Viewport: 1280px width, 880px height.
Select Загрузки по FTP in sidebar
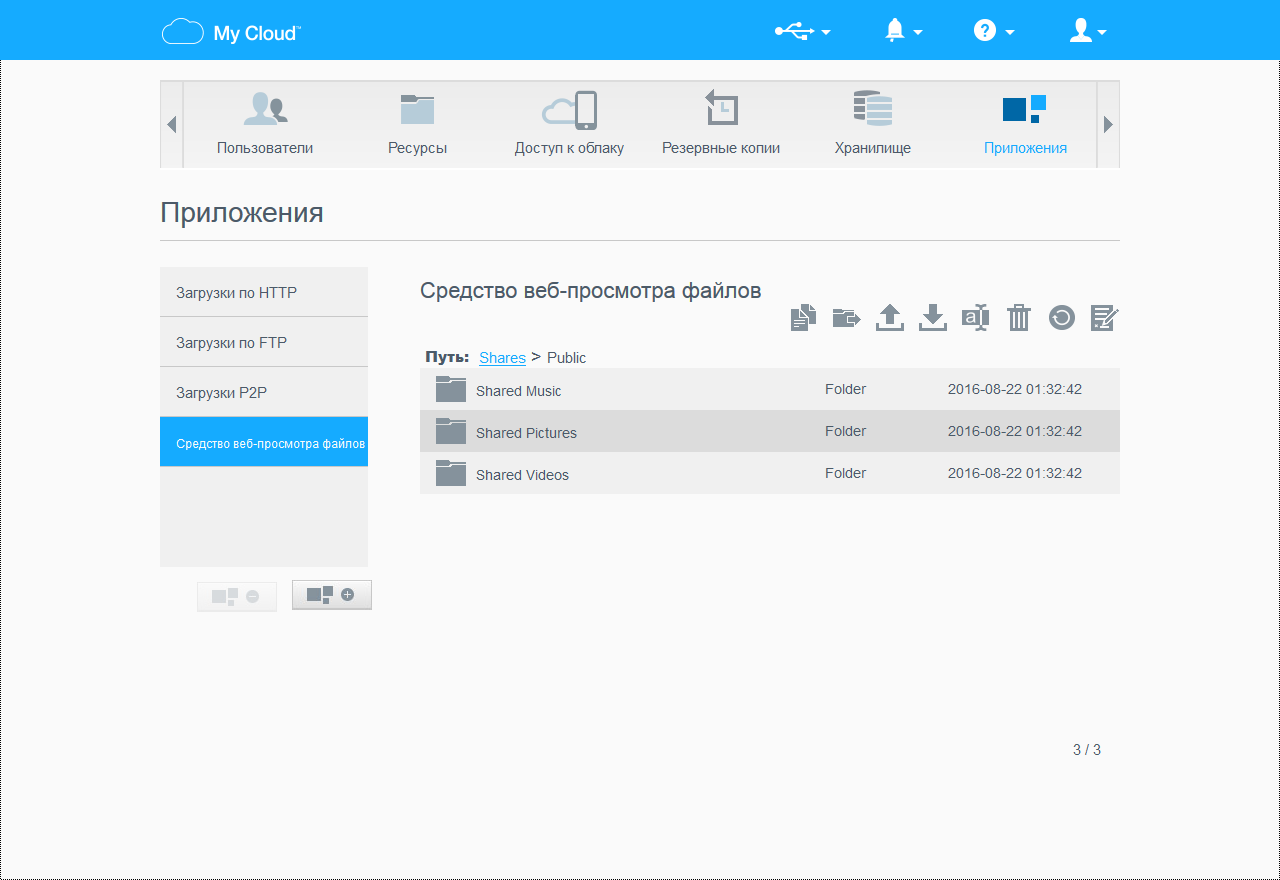click(264, 342)
